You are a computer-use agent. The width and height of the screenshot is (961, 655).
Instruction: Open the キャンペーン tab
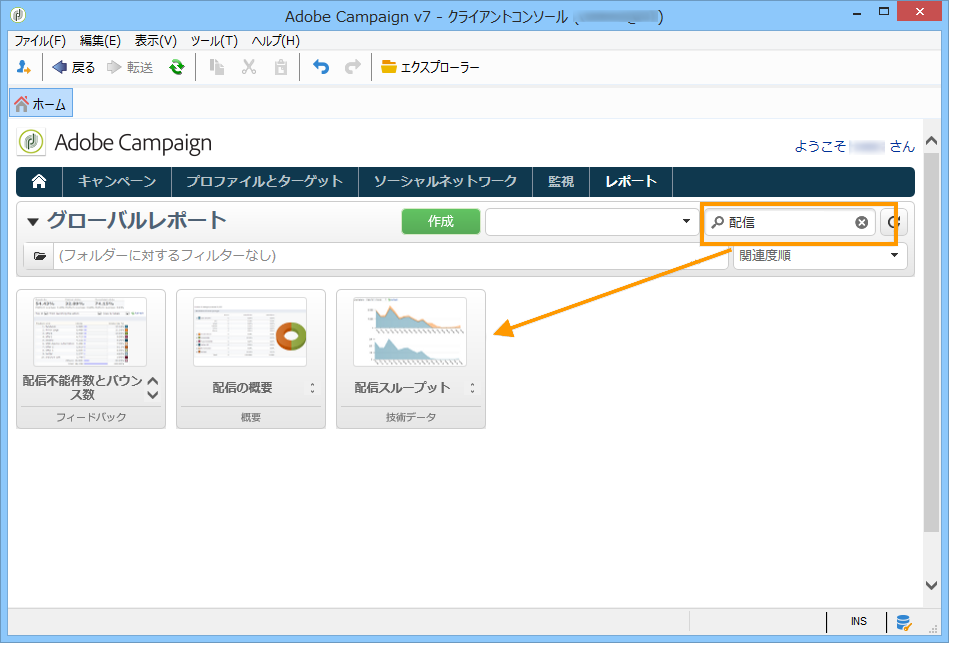pyautogui.click(x=116, y=181)
